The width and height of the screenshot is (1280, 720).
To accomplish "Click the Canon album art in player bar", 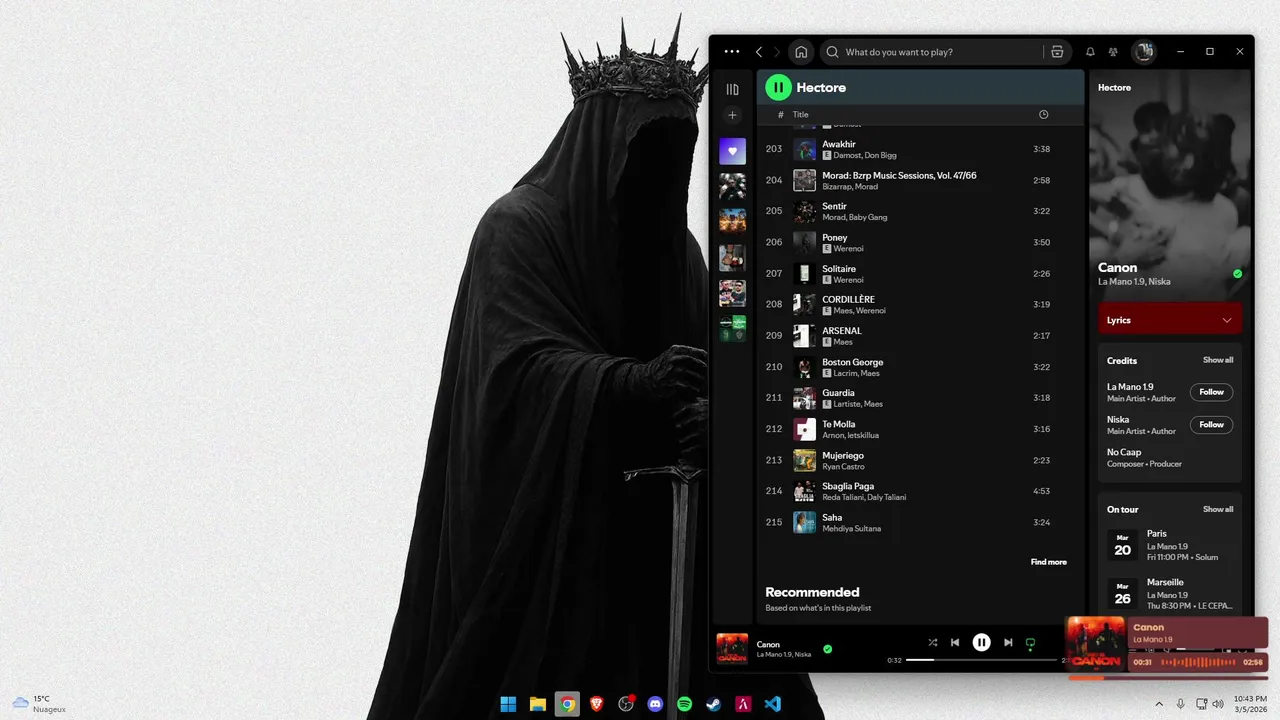I will click(x=732, y=649).
